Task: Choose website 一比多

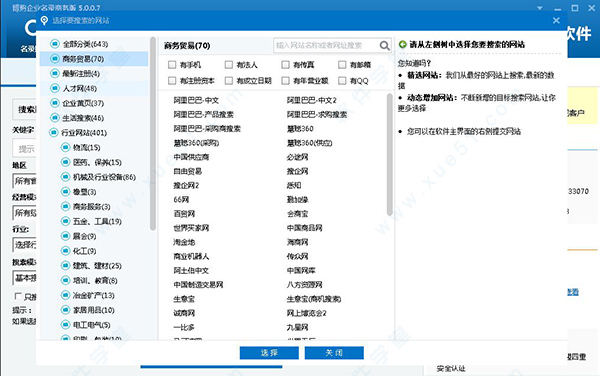Action: coord(184,327)
